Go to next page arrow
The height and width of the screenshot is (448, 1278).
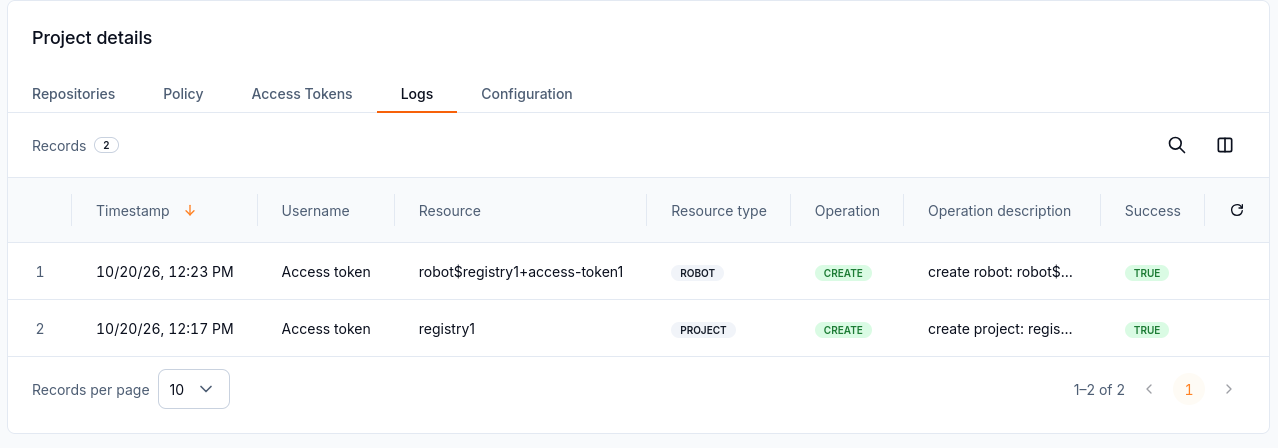click(1229, 389)
